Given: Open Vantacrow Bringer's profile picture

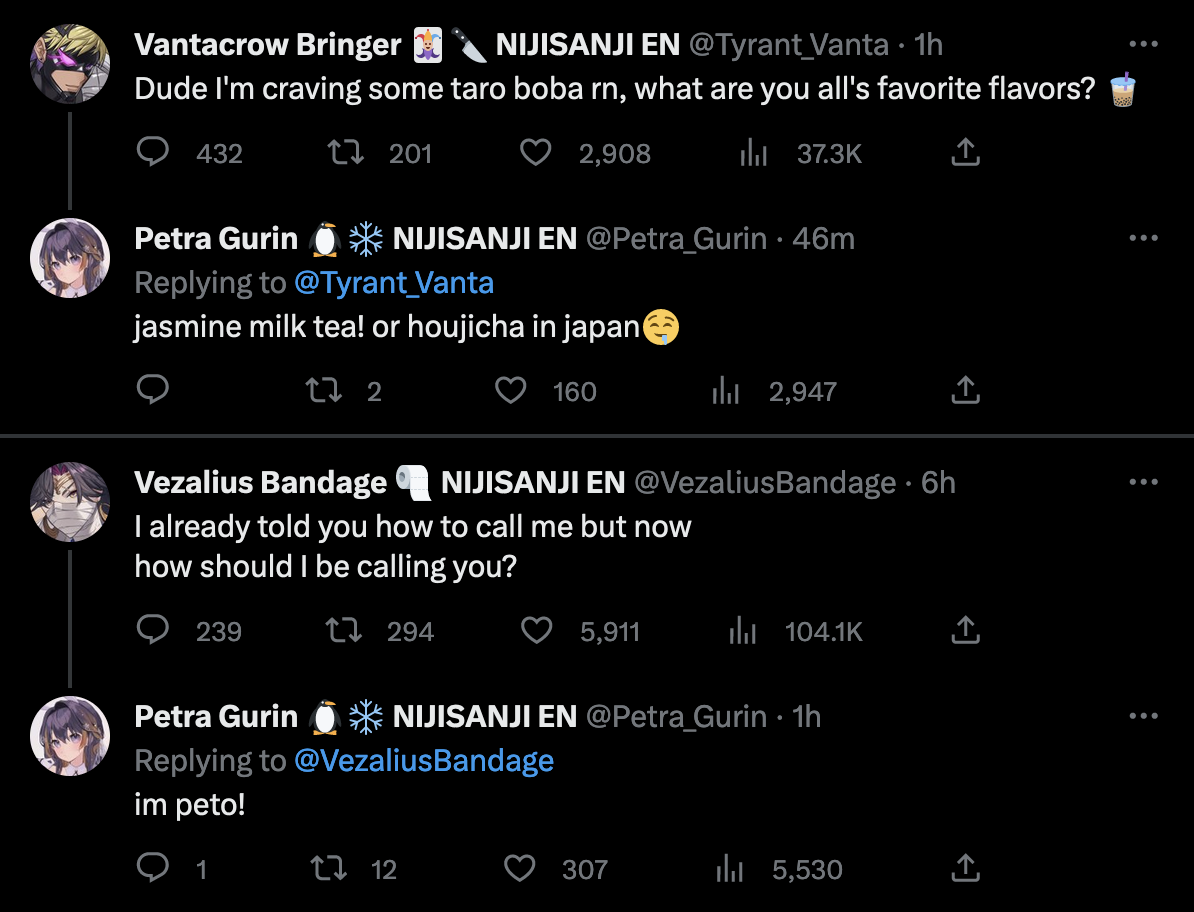Looking at the screenshot, I should click(70, 63).
